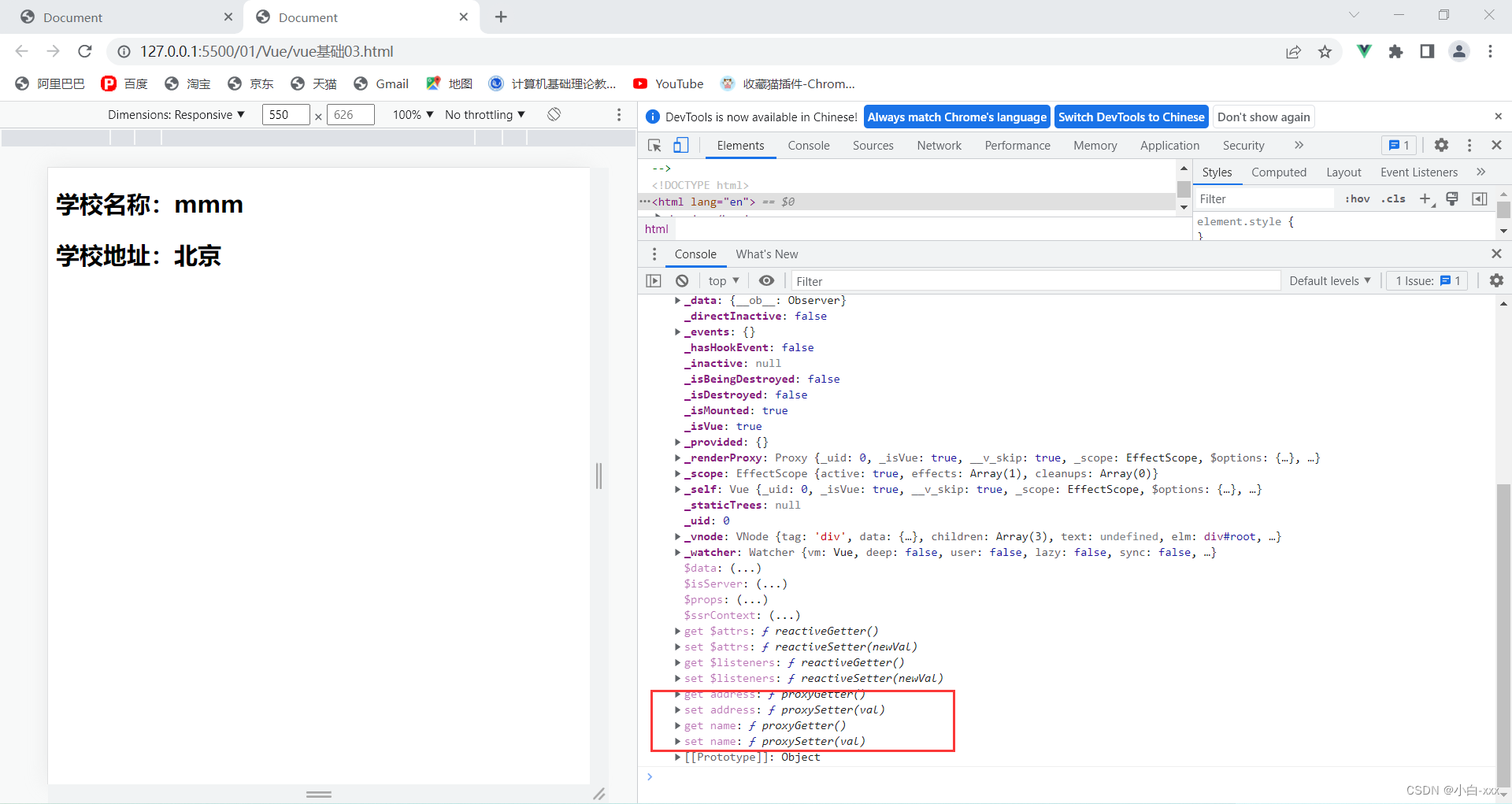Expand the [[Prototype]] Object entry
The image size is (1512, 804).
677,757
